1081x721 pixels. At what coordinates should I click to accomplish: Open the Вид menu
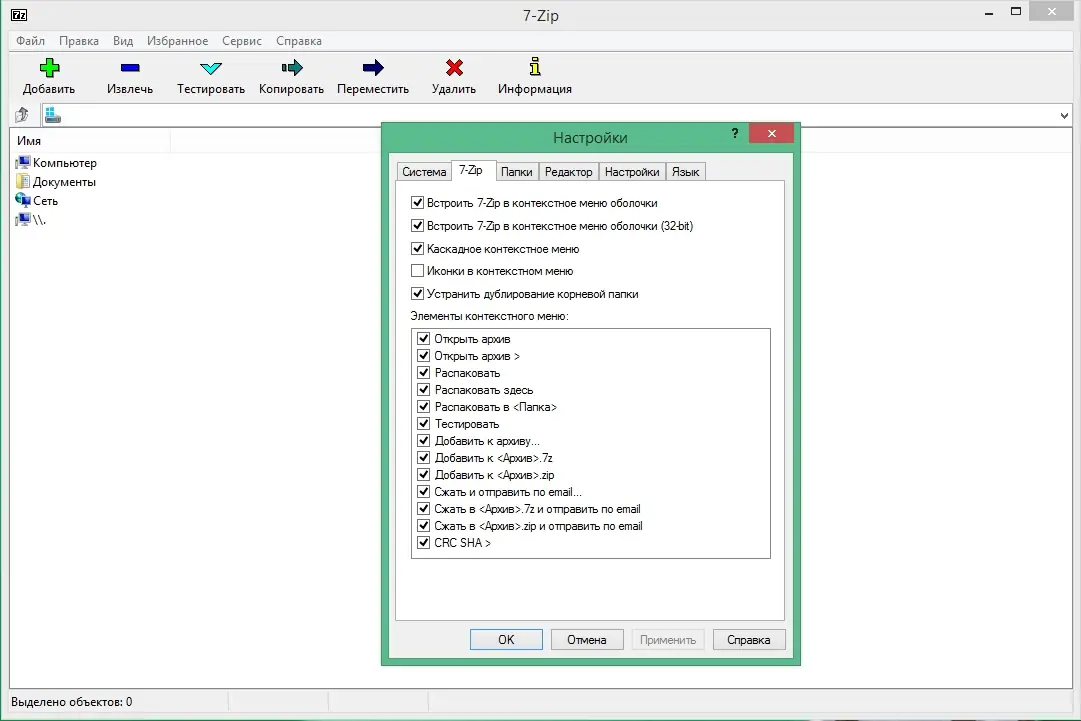(123, 41)
